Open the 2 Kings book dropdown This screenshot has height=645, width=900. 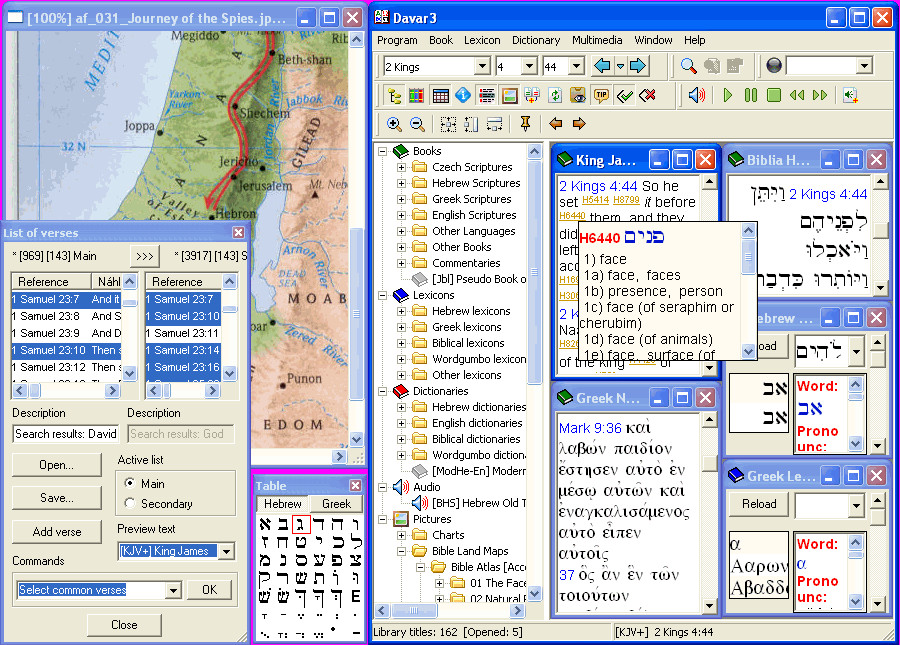(x=482, y=67)
